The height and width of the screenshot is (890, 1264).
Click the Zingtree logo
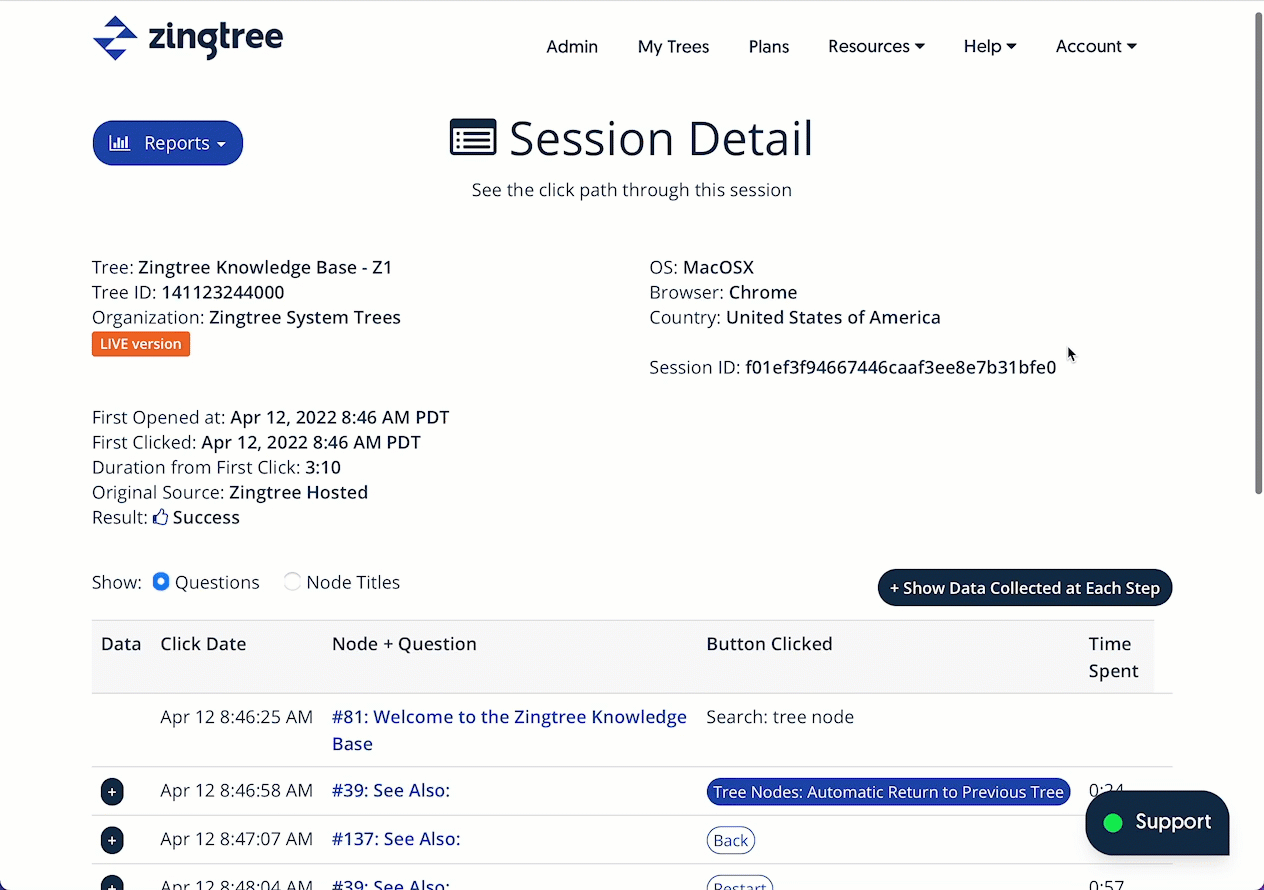(x=188, y=38)
